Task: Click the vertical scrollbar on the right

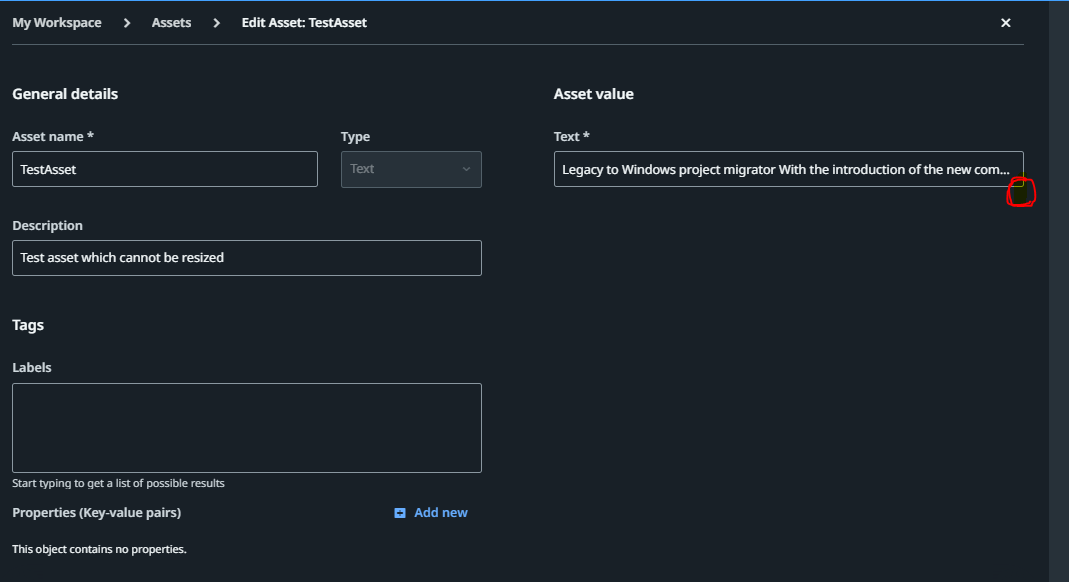Action: coord(1058,290)
